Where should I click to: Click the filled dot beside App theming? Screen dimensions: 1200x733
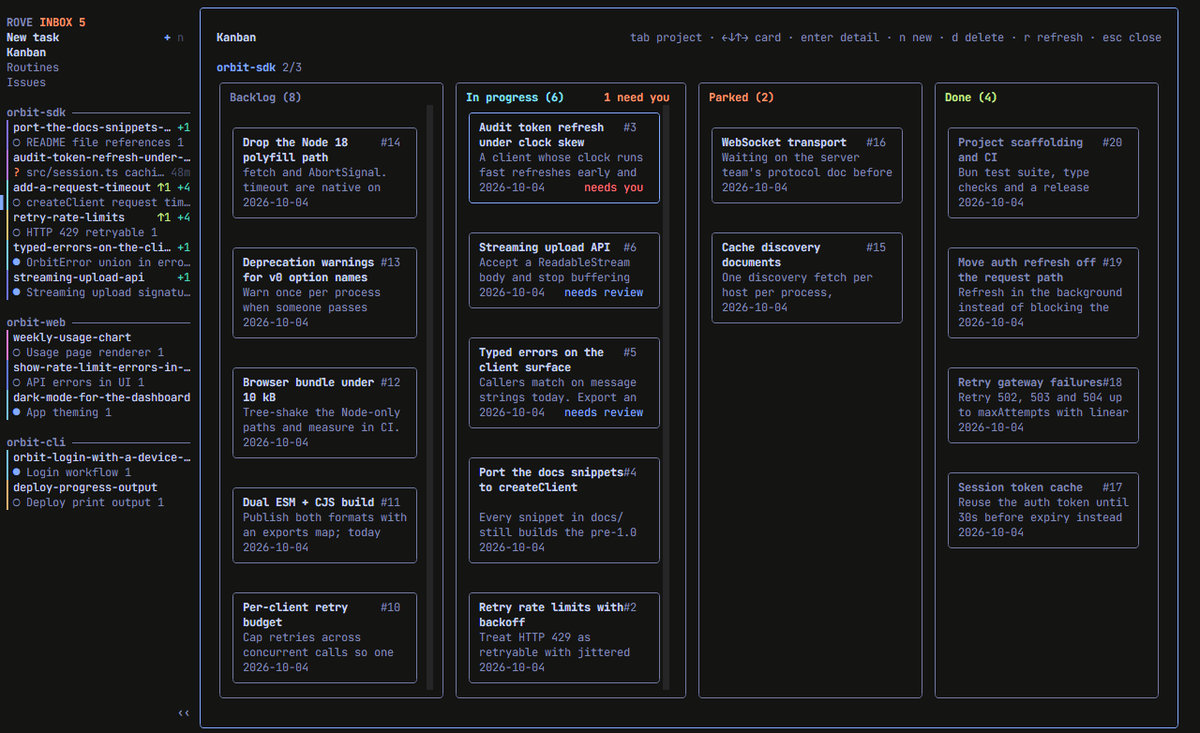17,412
